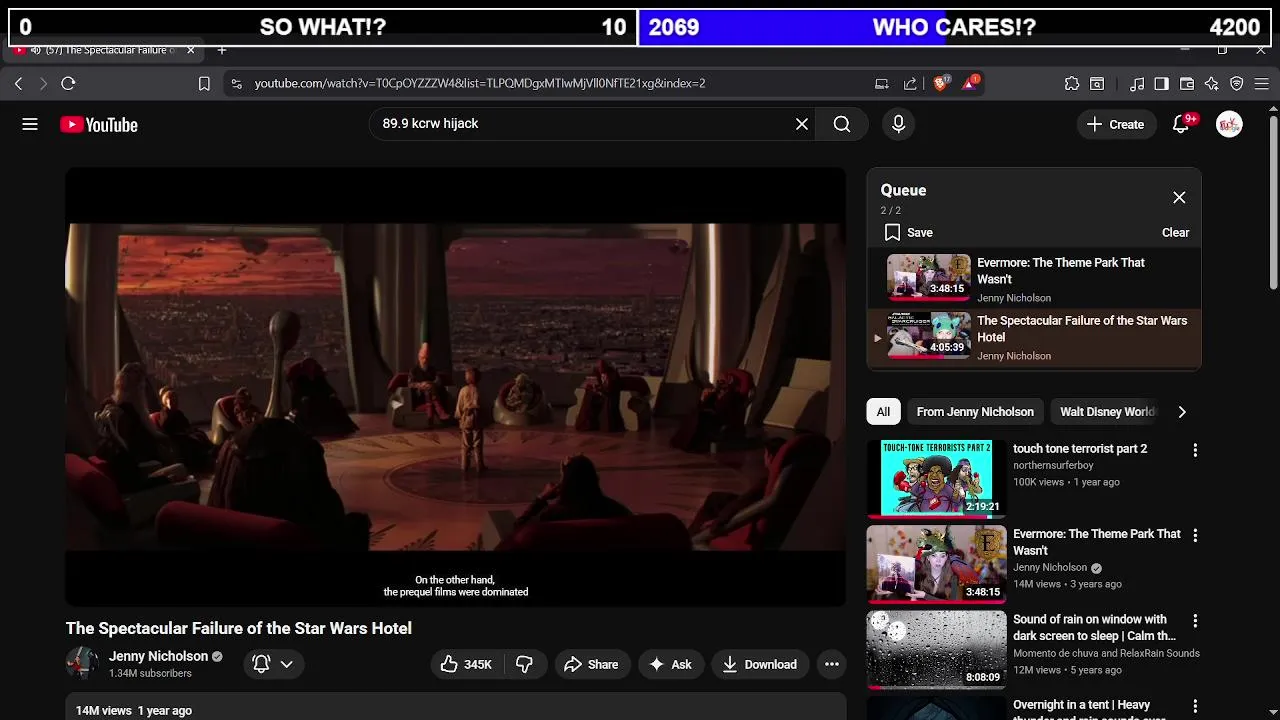Show more filter chips with right arrow
Image resolution: width=1280 pixels, height=720 pixels.
(x=1182, y=412)
